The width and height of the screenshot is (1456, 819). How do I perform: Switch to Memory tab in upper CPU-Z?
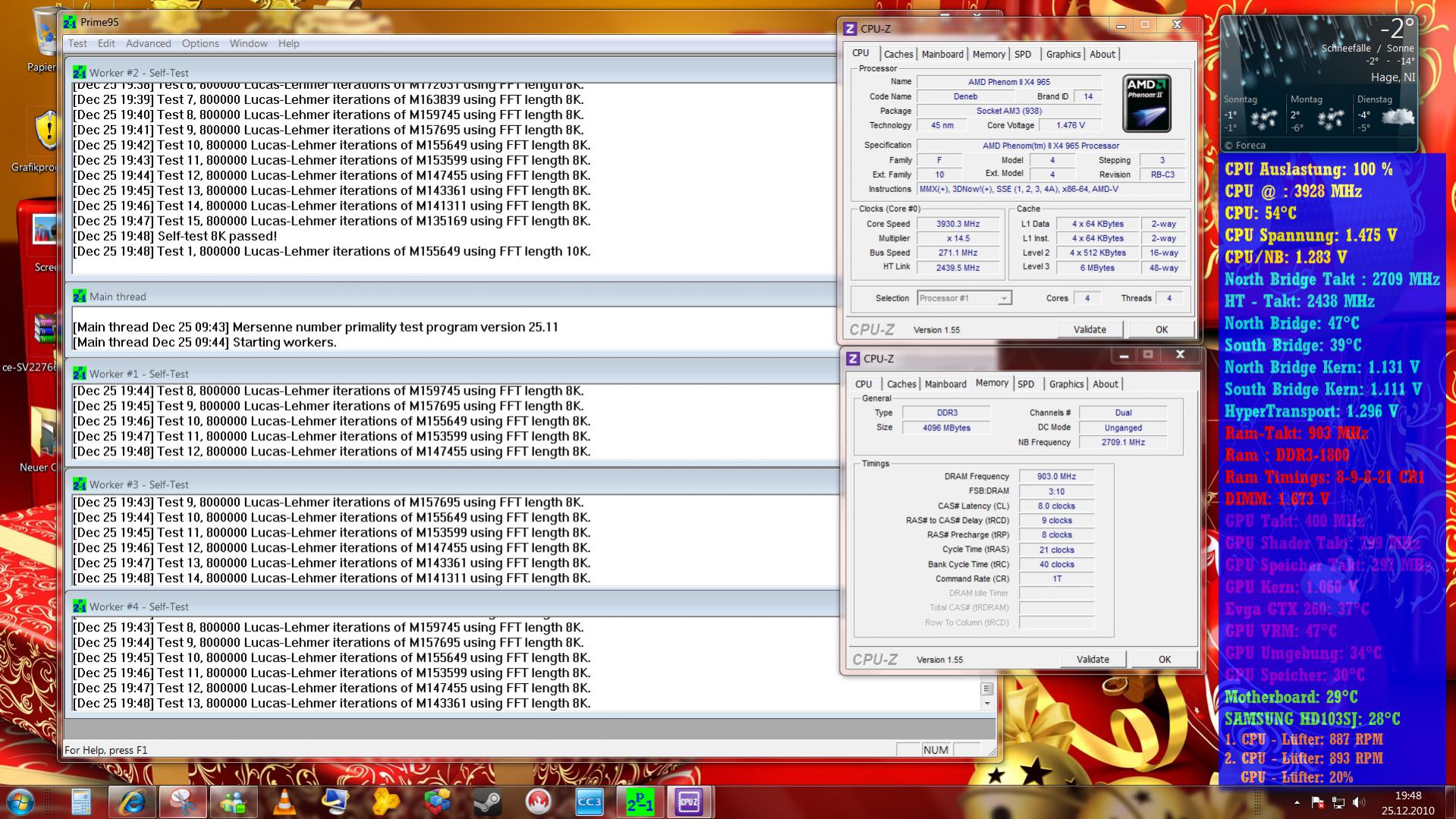989,54
